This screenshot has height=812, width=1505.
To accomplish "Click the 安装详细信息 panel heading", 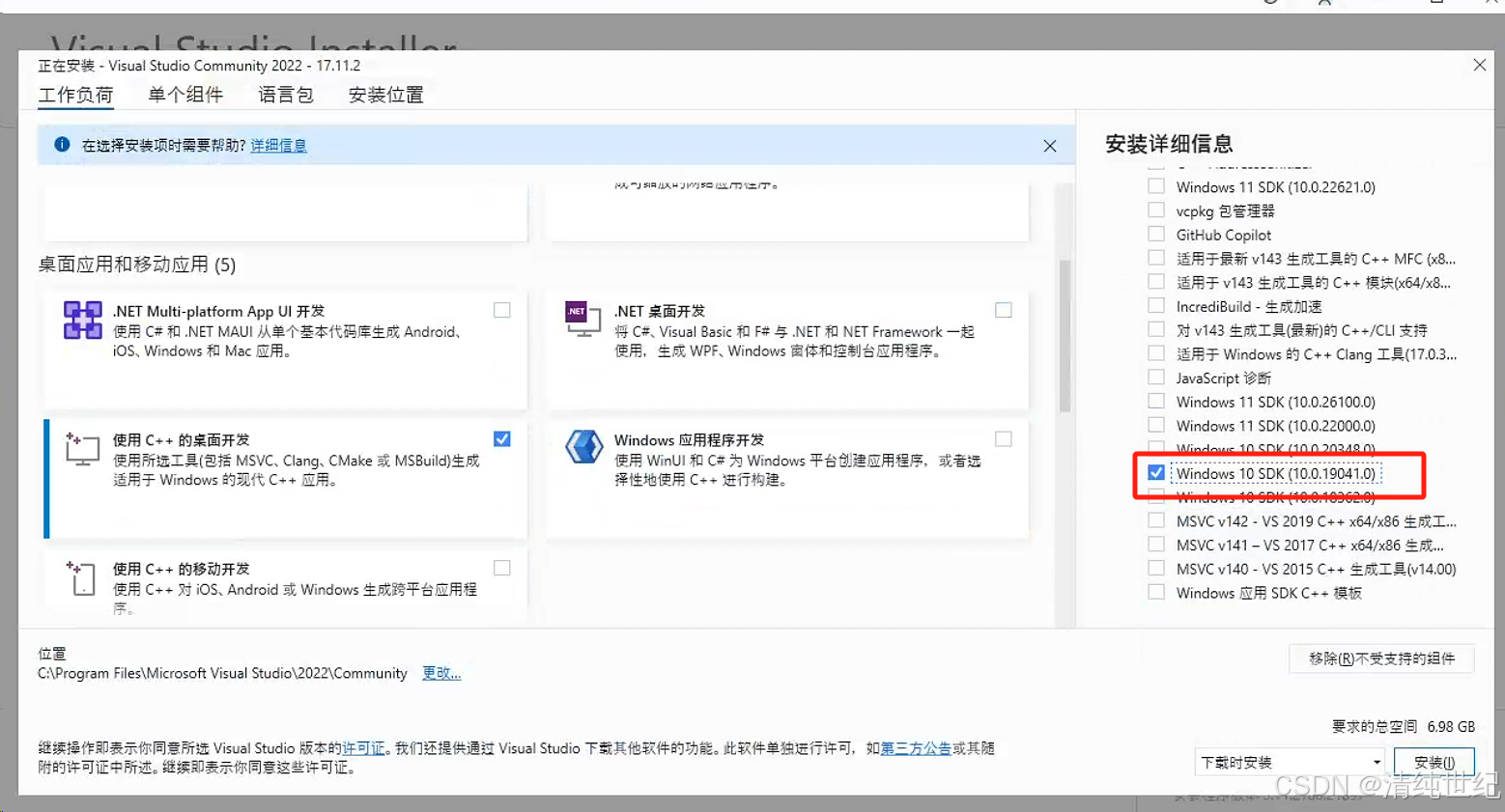I will click(x=1169, y=144).
